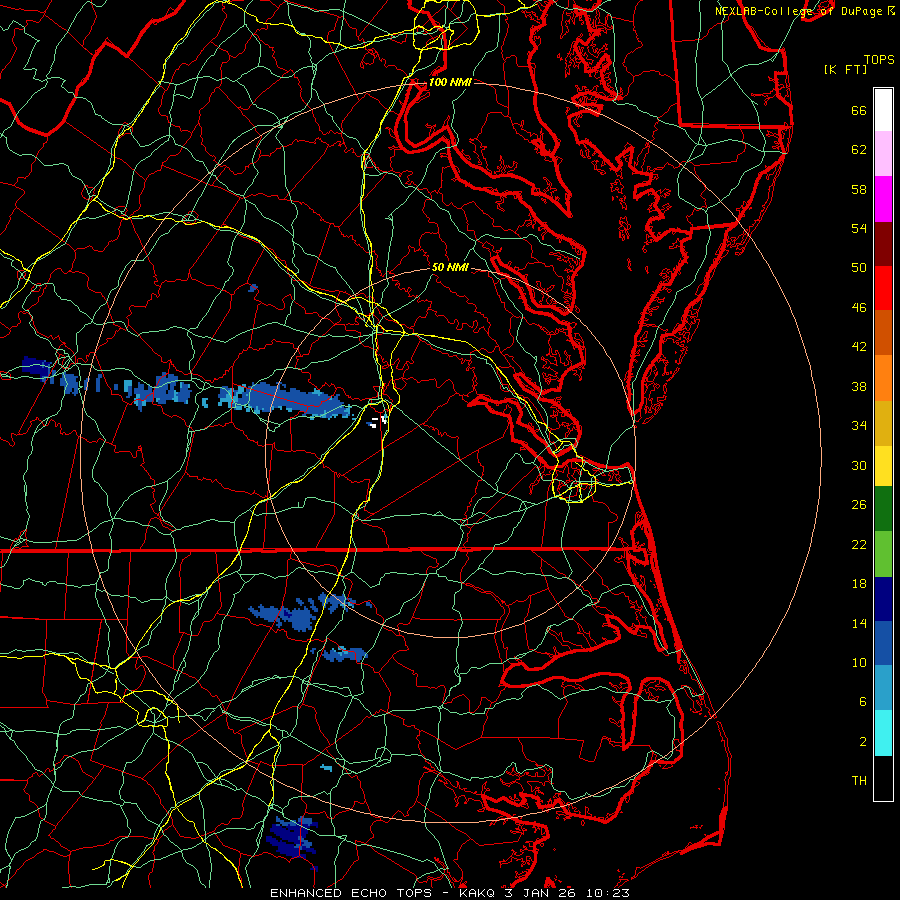Click the 22 scale label
The image size is (900, 900).
pos(859,544)
